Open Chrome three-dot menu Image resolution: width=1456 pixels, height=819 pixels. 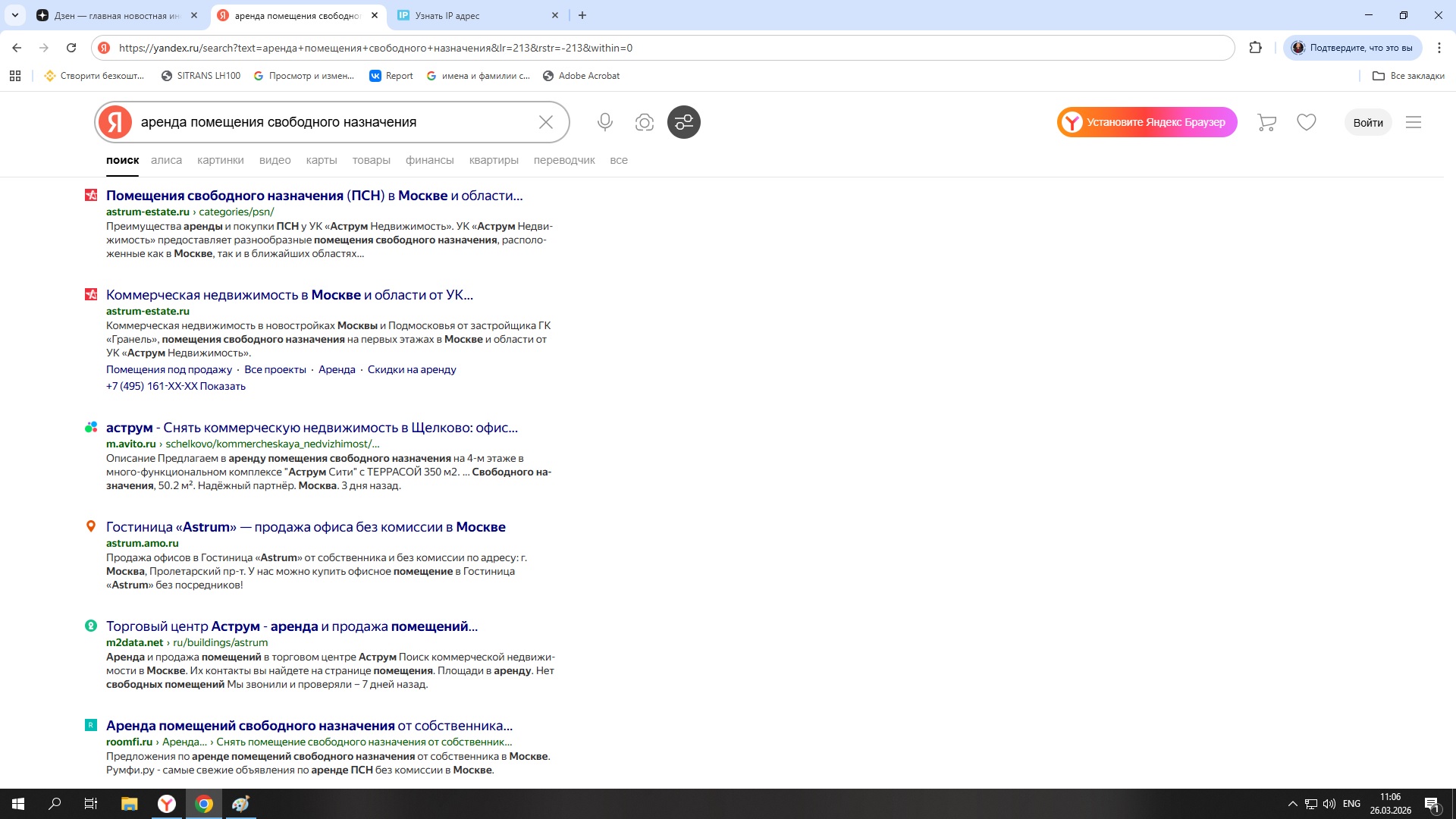(x=1439, y=48)
